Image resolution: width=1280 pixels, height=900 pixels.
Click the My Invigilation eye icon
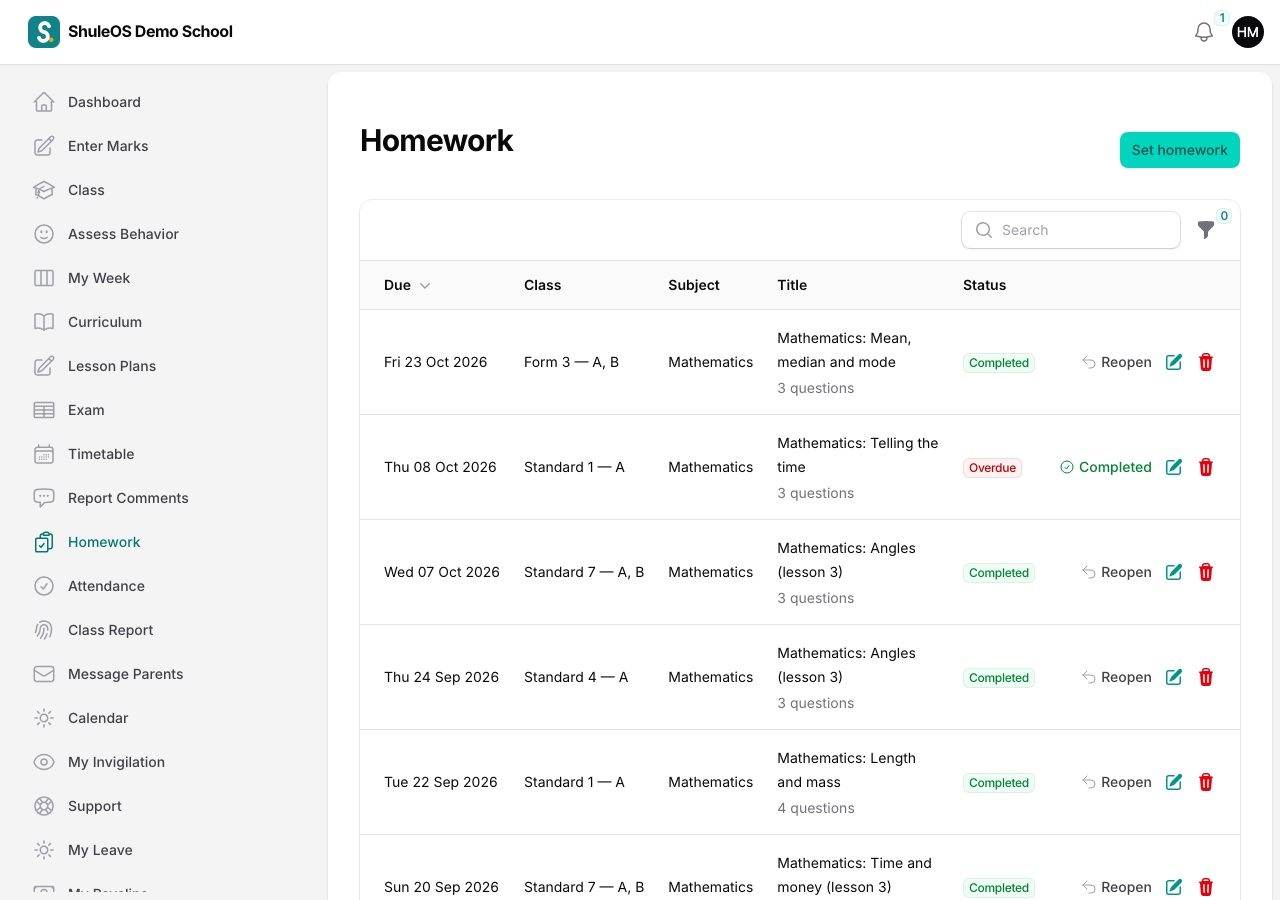[44, 762]
